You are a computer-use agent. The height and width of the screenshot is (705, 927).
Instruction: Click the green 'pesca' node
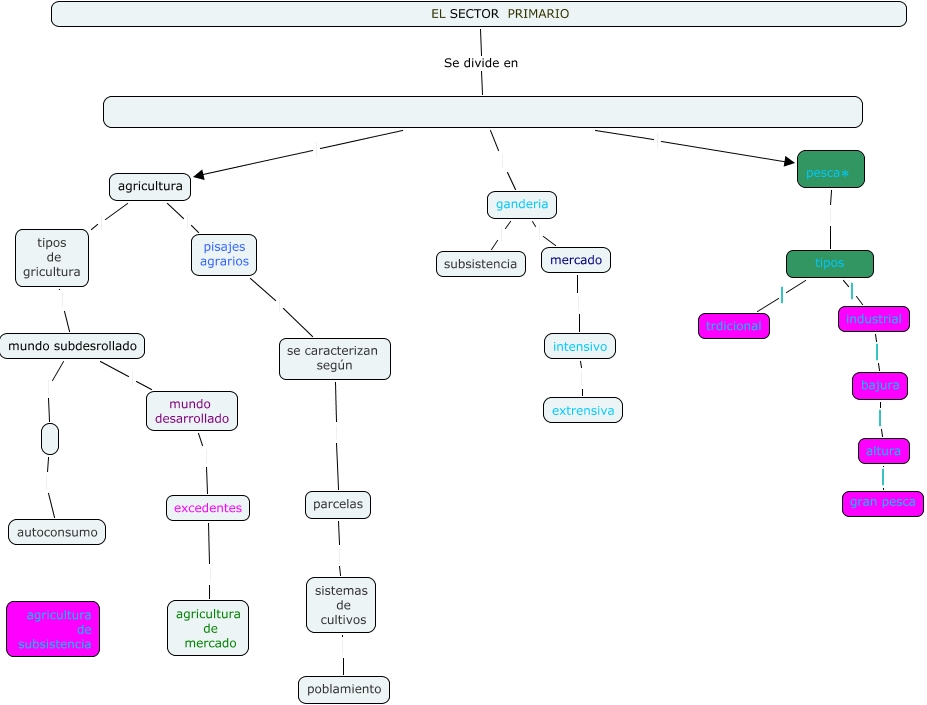[x=830, y=170]
